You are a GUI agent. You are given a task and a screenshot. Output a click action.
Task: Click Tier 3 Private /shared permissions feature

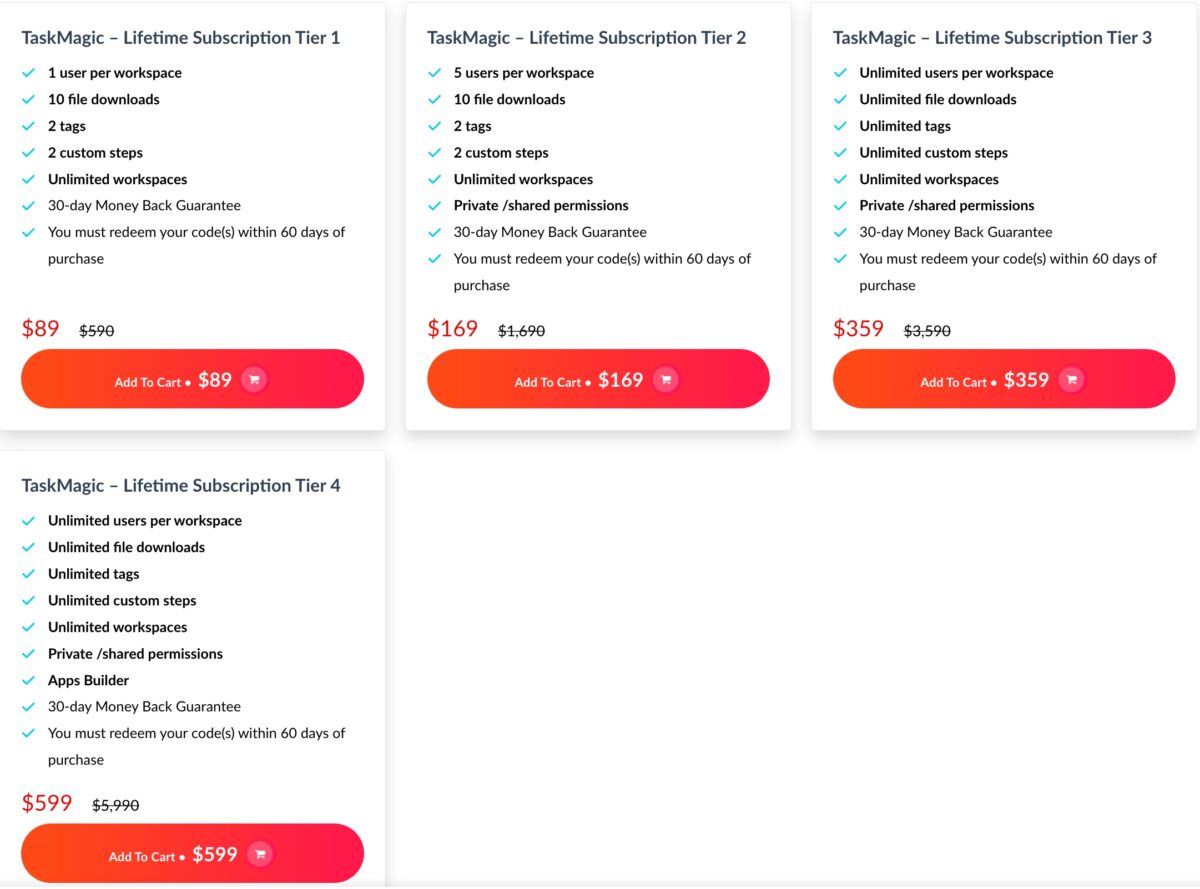pyautogui.click(x=947, y=206)
